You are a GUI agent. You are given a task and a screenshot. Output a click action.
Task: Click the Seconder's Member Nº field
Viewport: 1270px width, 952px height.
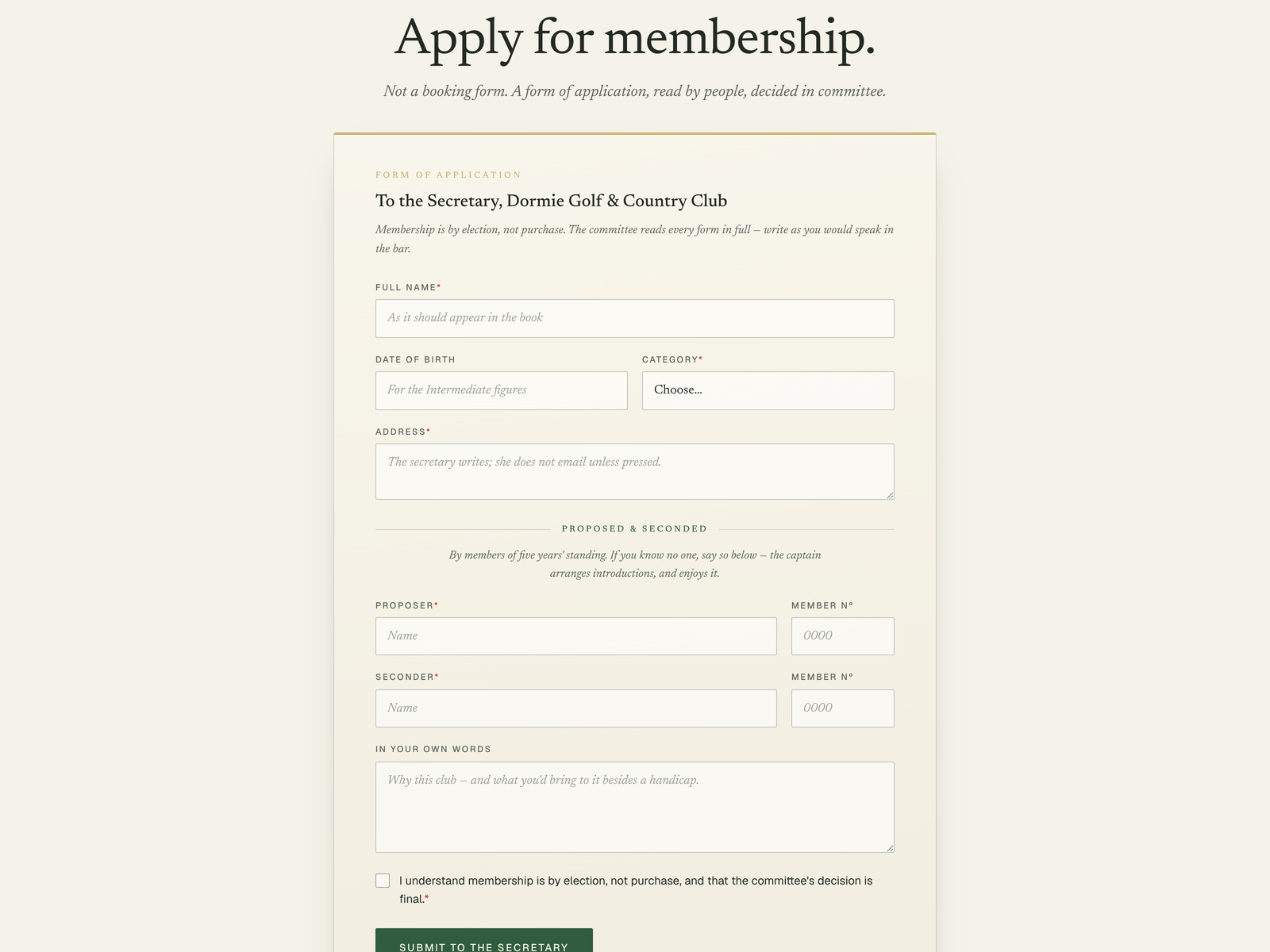point(842,708)
